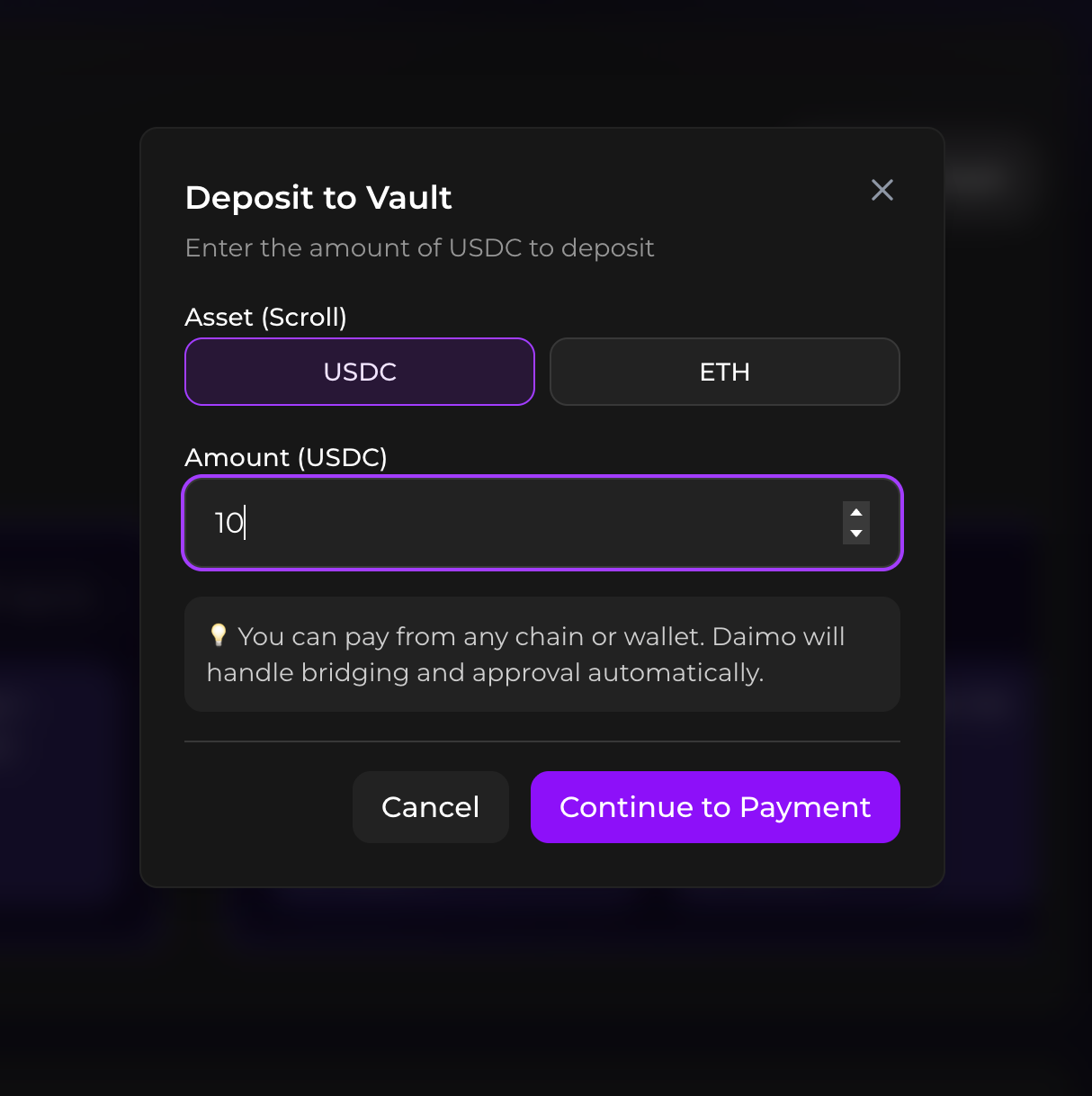Click the lightbulb tip icon
1092x1096 pixels.
(218, 635)
